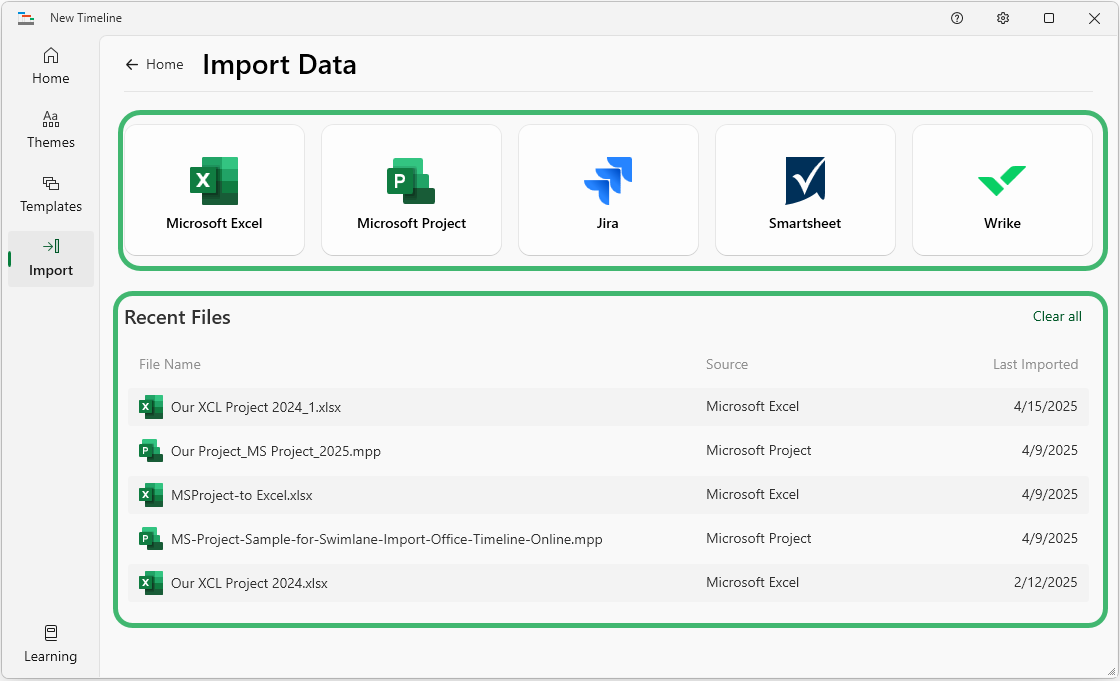Click the Clear all link
This screenshot has width=1120, height=681.
click(x=1057, y=317)
